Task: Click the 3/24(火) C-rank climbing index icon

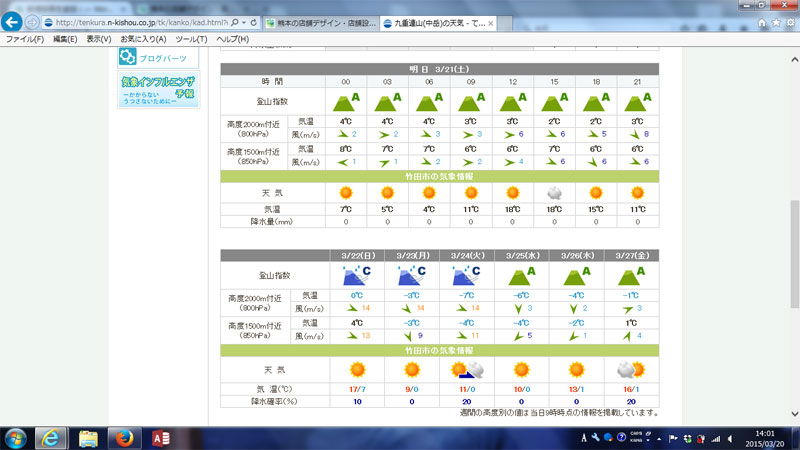Action: pos(466,275)
